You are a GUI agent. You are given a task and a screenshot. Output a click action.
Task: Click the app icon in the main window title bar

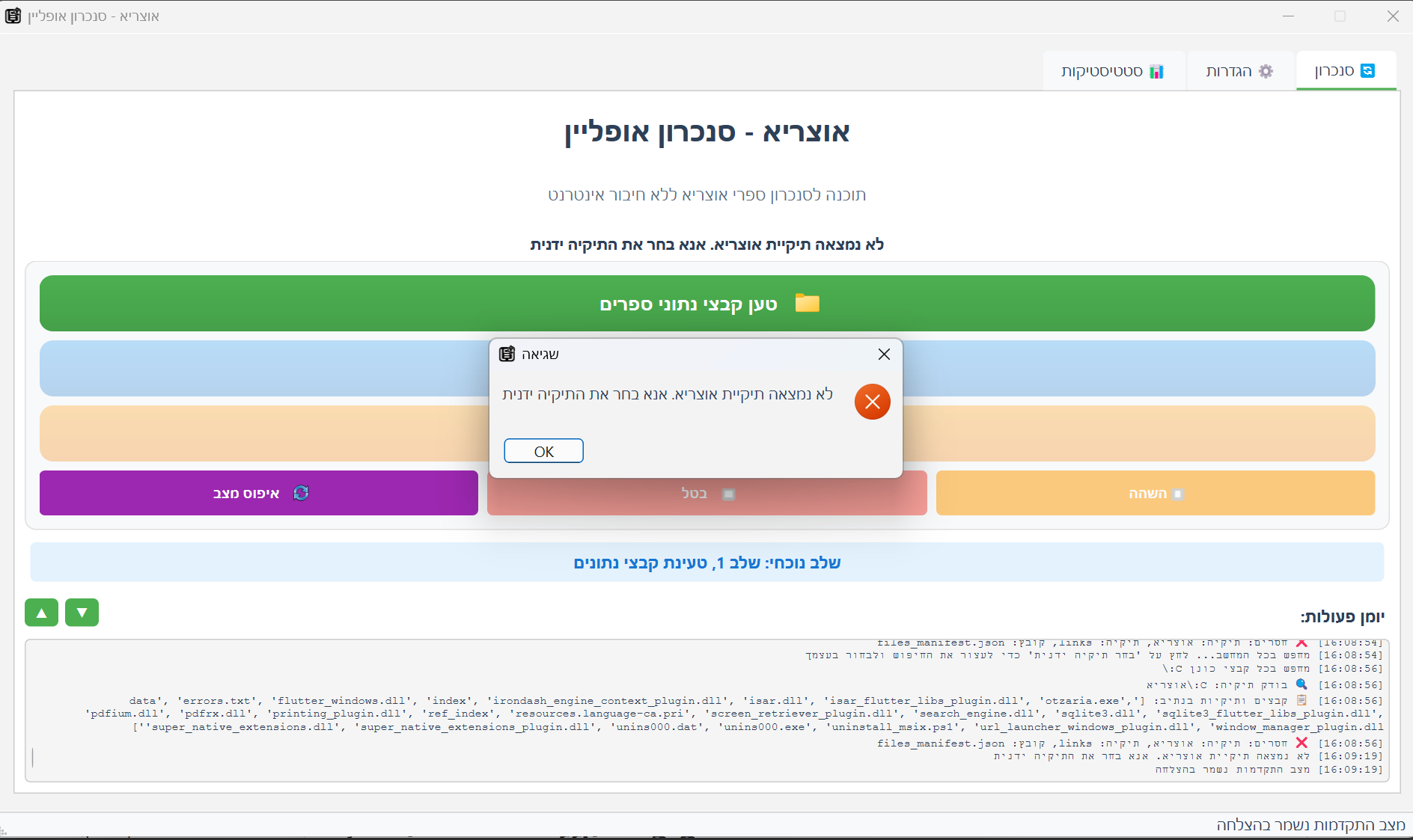[x=13, y=16]
